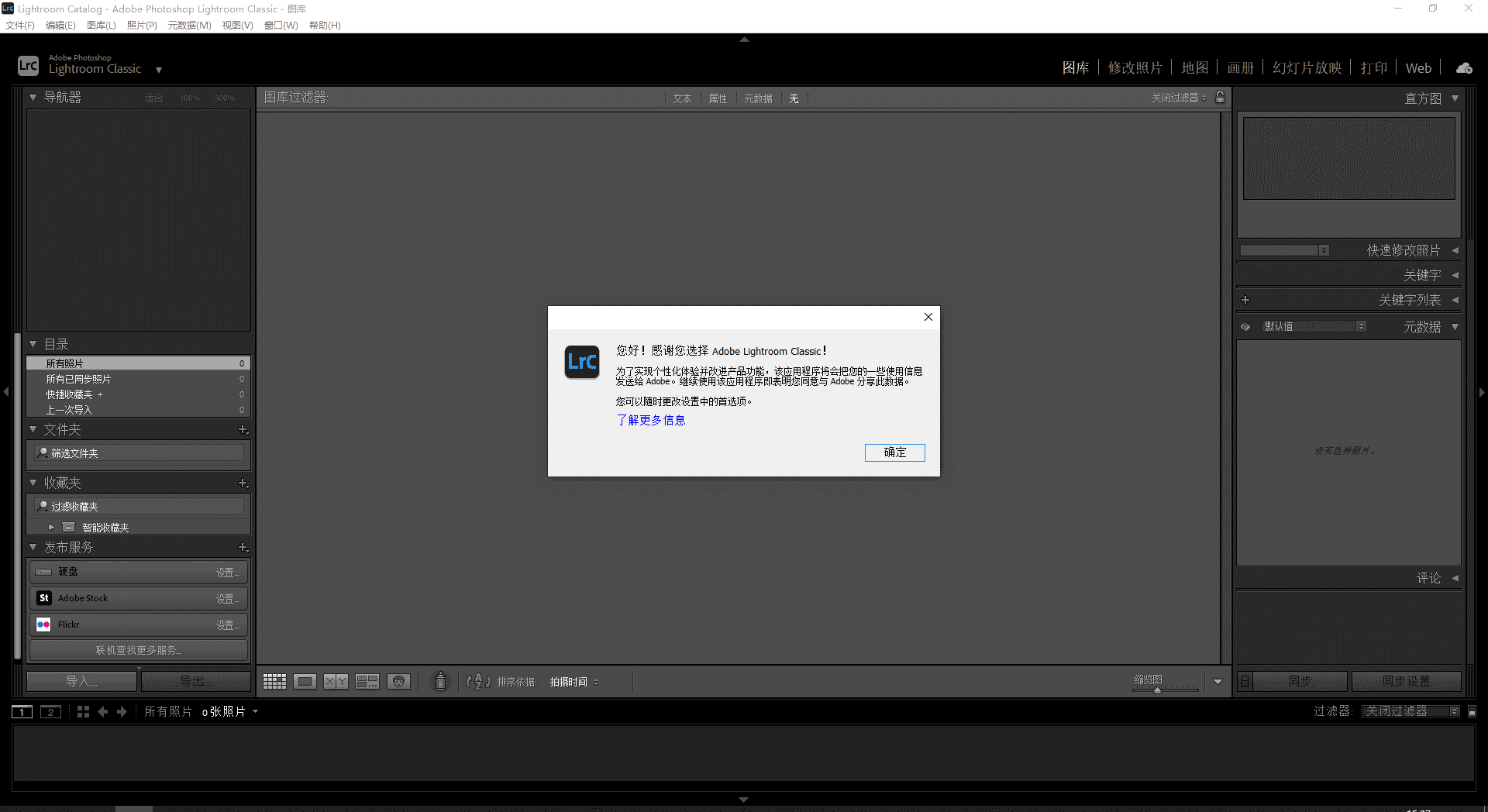Open the 了解更多信息 link
Viewport: 1488px width, 812px height.
coord(651,420)
